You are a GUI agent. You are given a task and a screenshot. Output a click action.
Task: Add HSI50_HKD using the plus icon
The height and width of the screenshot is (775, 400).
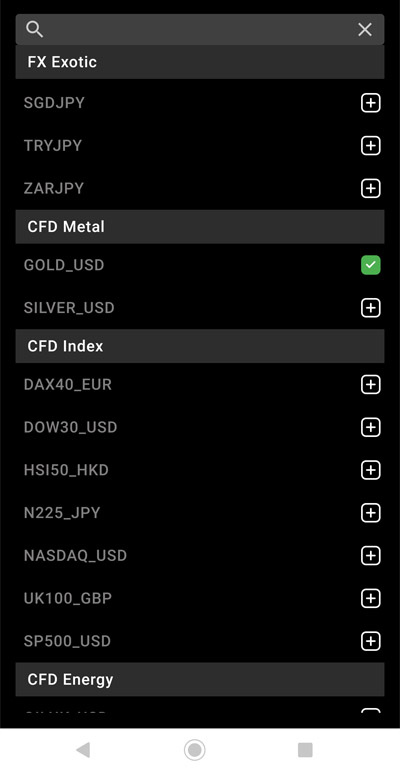[x=370, y=470]
